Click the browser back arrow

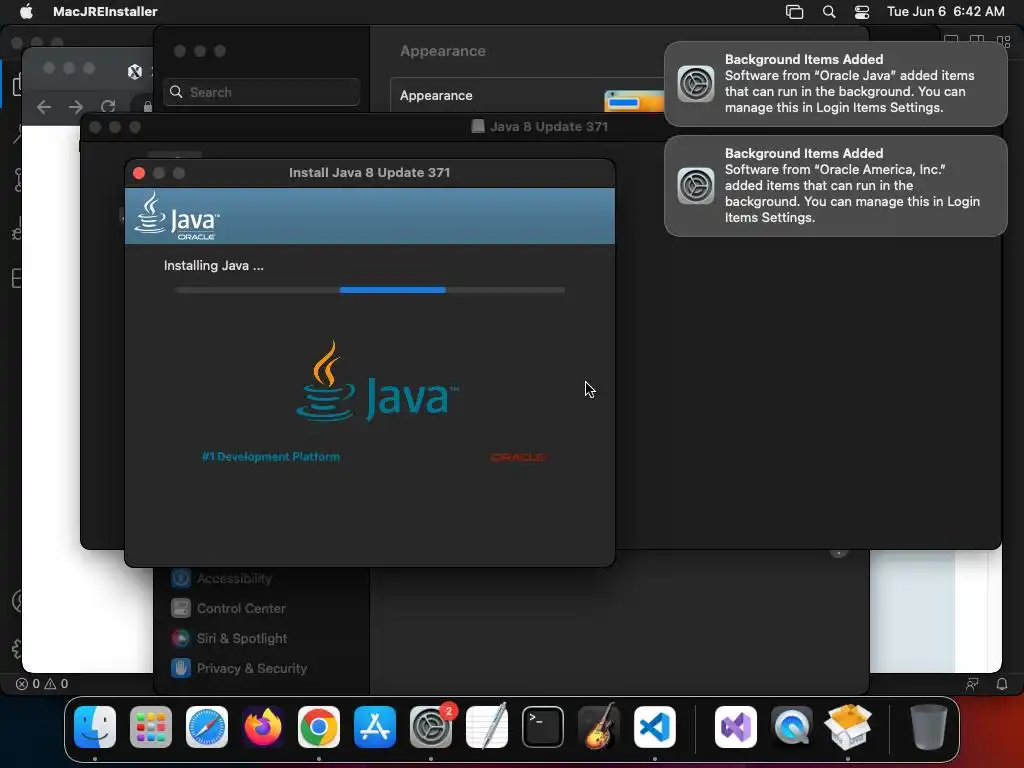click(44, 106)
